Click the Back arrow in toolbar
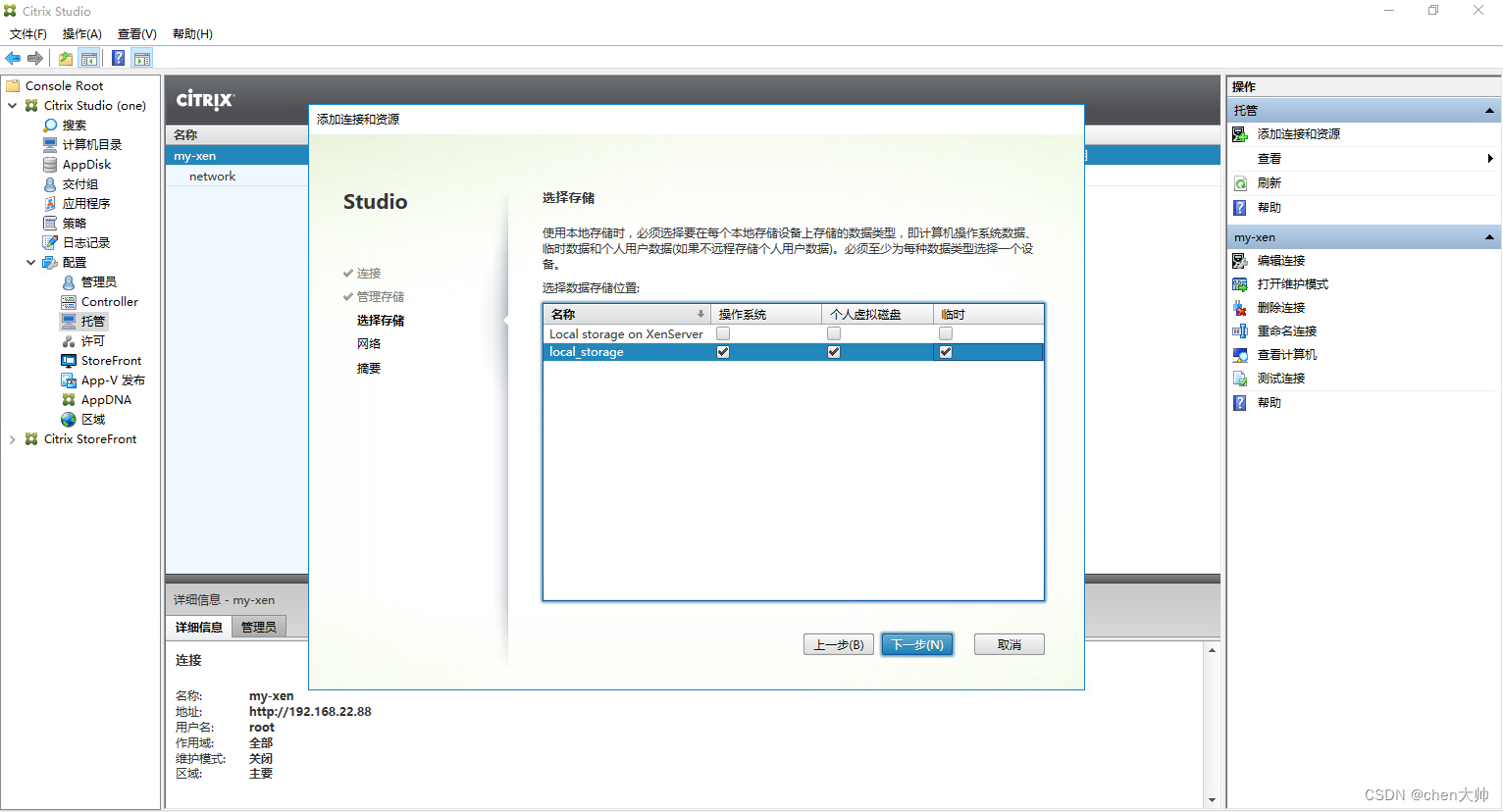Image resolution: width=1503 pixels, height=812 pixels. (x=13, y=59)
